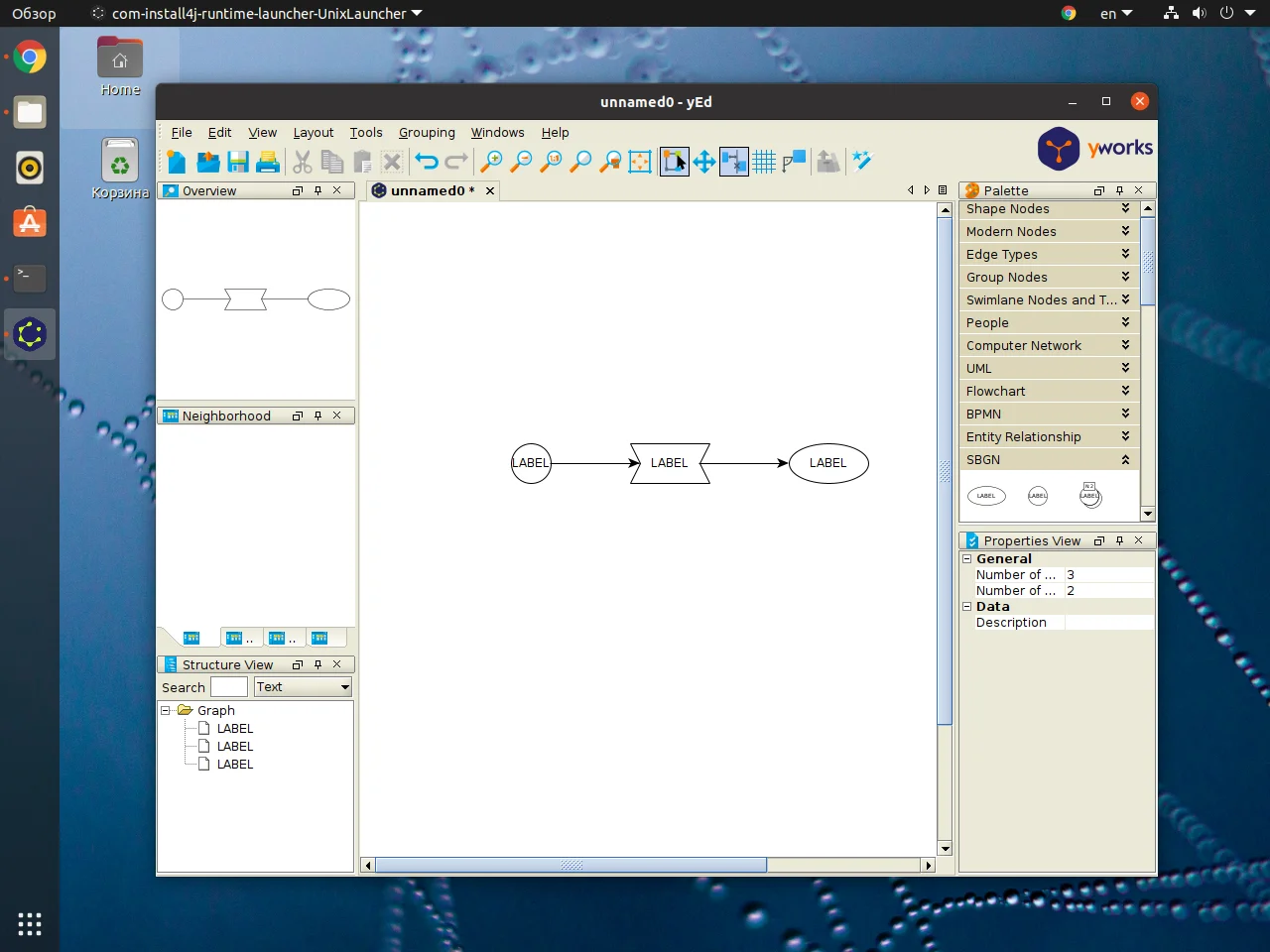Undo the last action via toolbar arrow
Screen dimensions: 1270x952
[426, 161]
